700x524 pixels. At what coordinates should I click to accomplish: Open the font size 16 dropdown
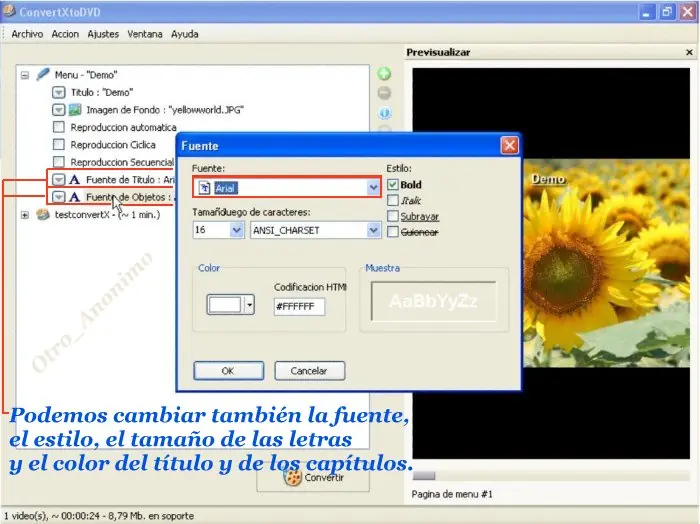pos(237,230)
